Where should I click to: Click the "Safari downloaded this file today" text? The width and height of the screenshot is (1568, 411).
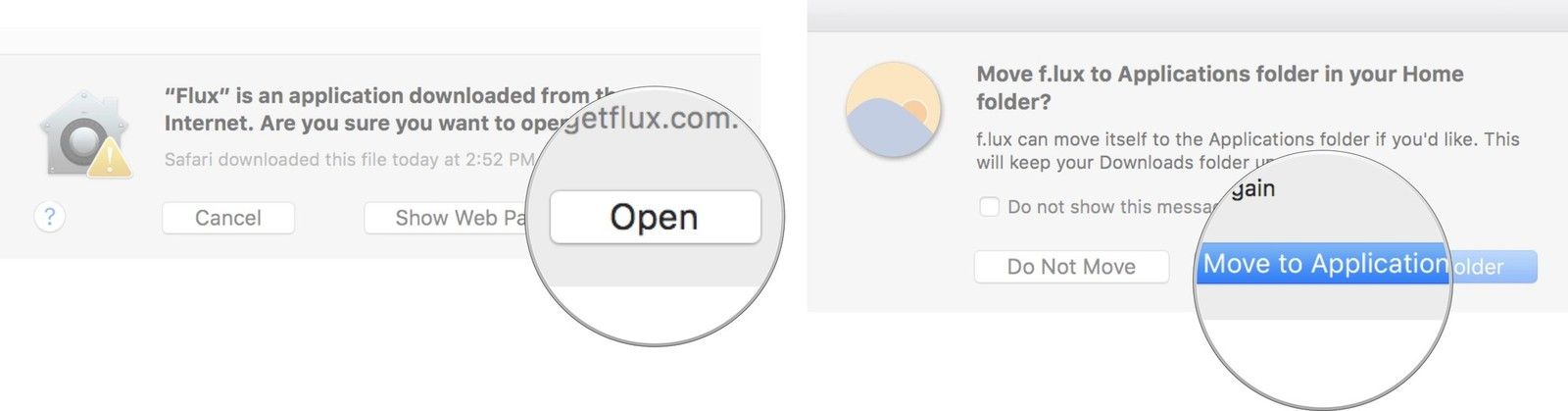(349, 159)
